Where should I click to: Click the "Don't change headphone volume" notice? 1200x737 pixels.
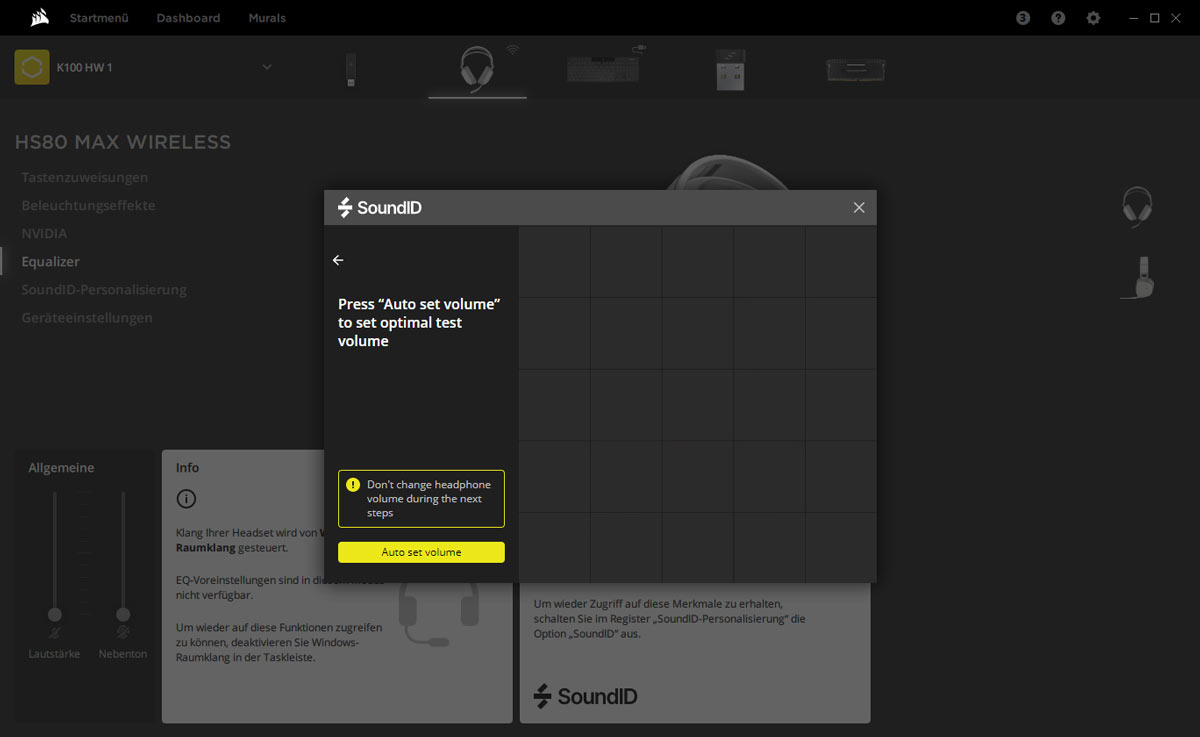point(421,498)
